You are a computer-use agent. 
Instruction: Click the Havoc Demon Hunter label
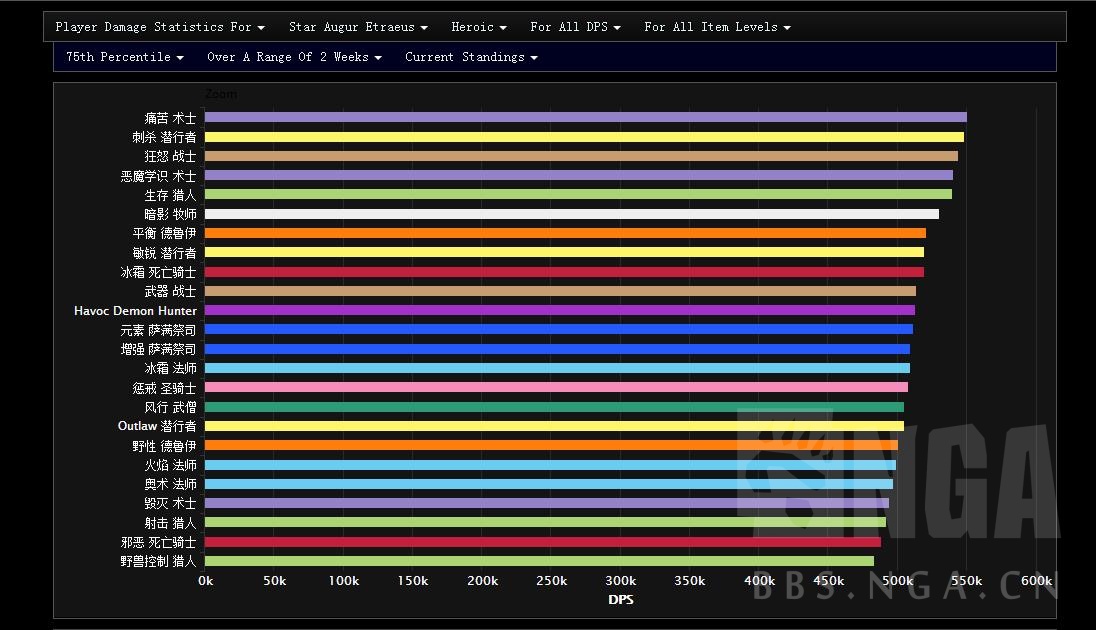(x=135, y=311)
